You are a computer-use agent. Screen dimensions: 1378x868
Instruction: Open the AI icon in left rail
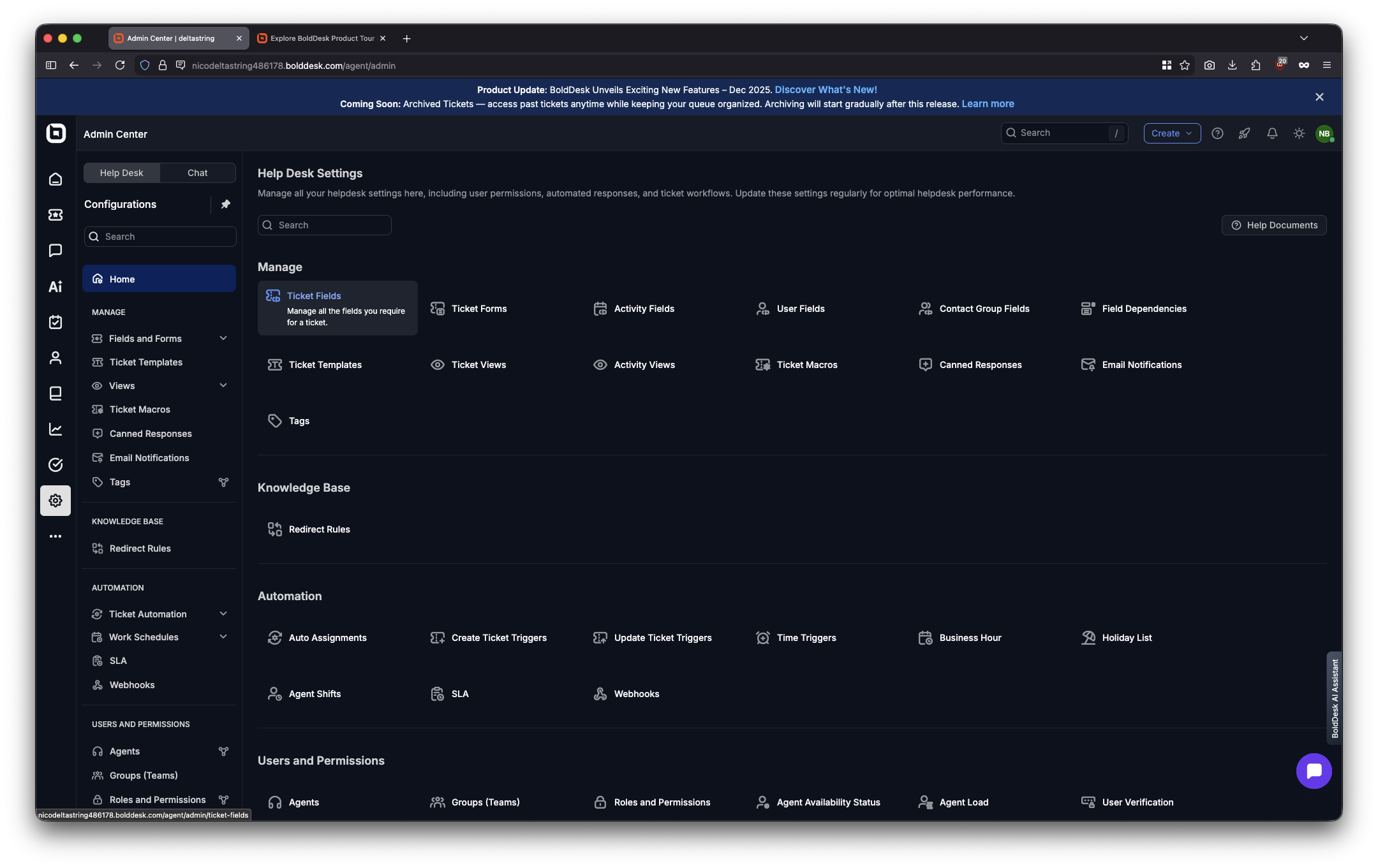[x=56, y=286]
